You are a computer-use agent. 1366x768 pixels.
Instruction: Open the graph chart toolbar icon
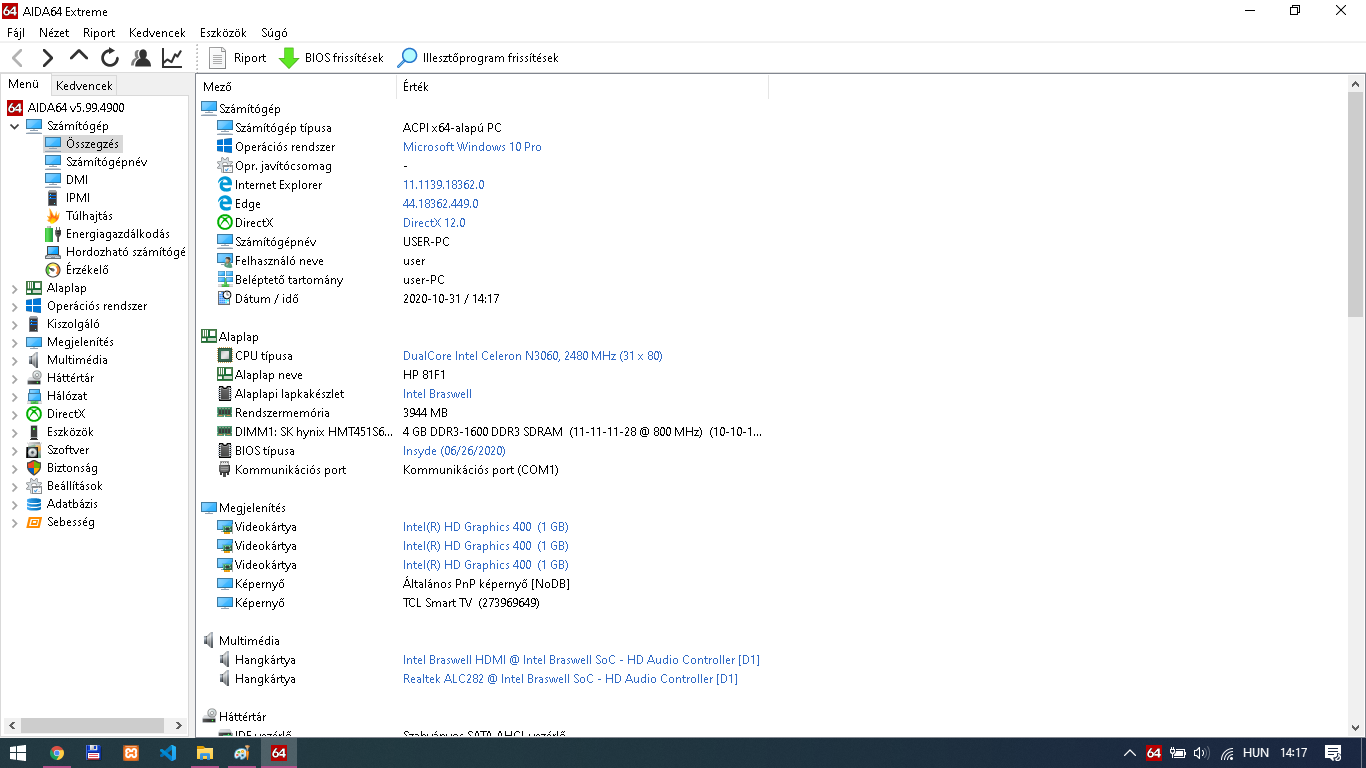point(172,58)
